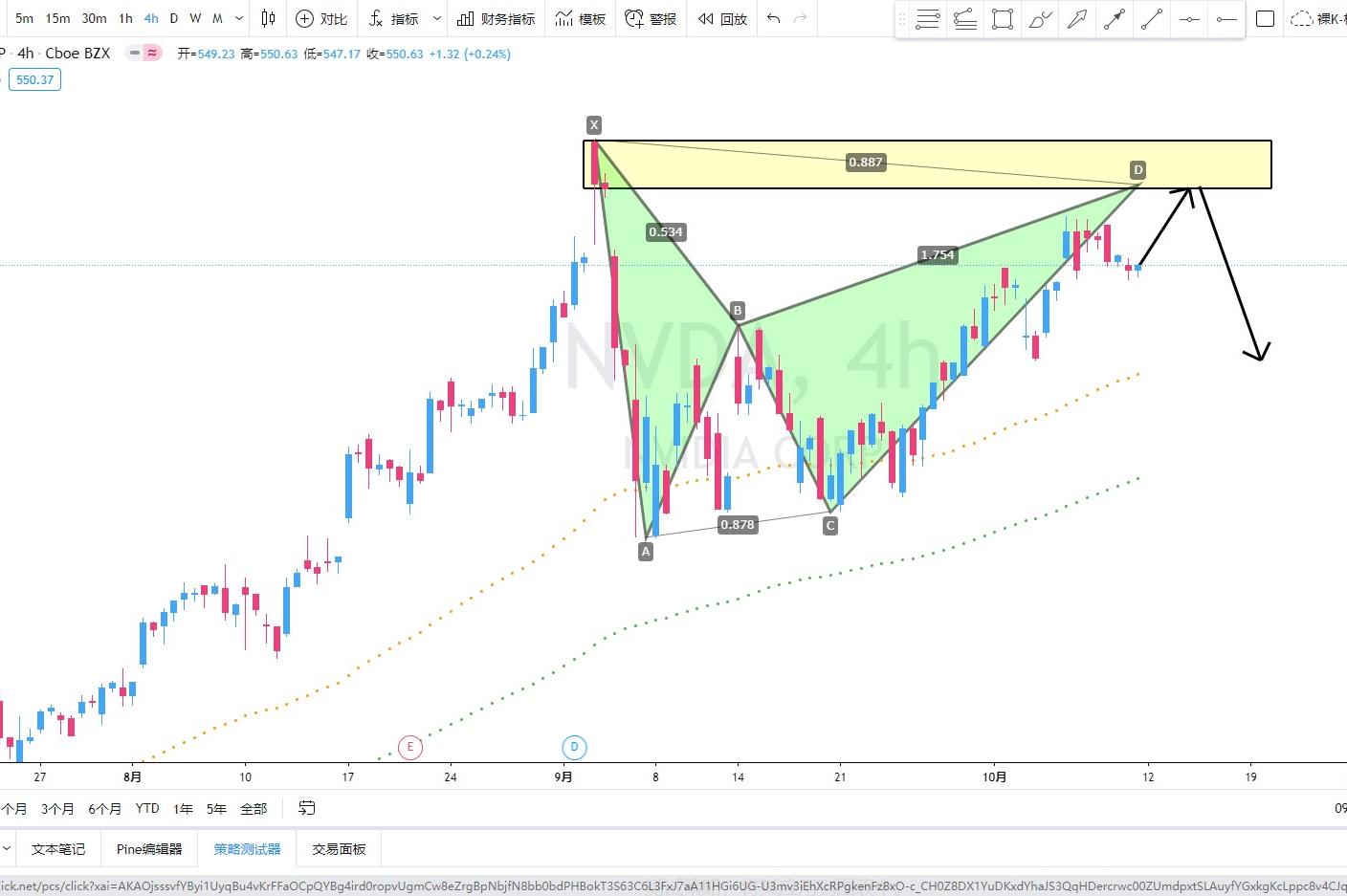This screenshot has height=896, width=1347.
Task: Select the rectangle drawing tool in floating toolbar
Action: pyautogui.click(x=1003, y=19)
